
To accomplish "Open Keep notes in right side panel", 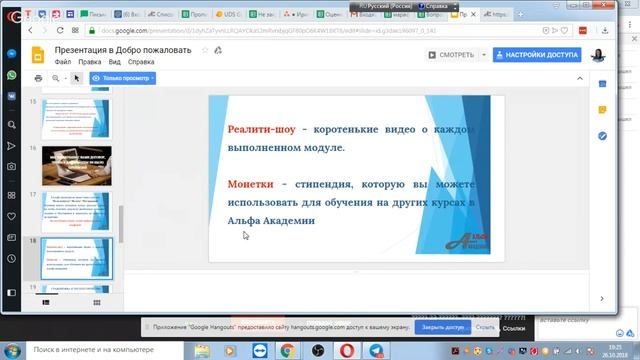I will point(602,110).
